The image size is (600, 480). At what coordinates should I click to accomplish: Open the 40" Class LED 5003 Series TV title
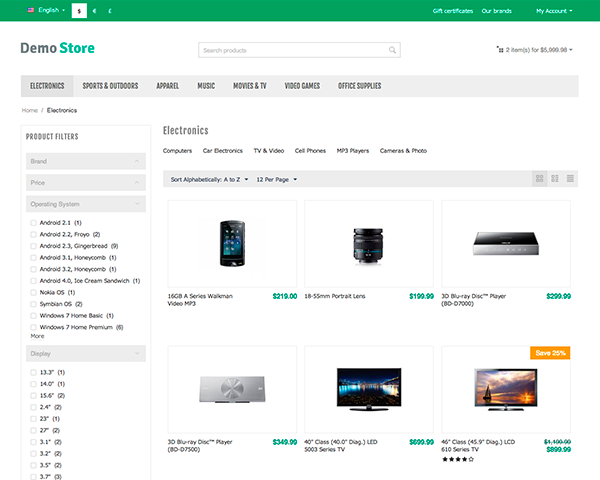(341, 446)
